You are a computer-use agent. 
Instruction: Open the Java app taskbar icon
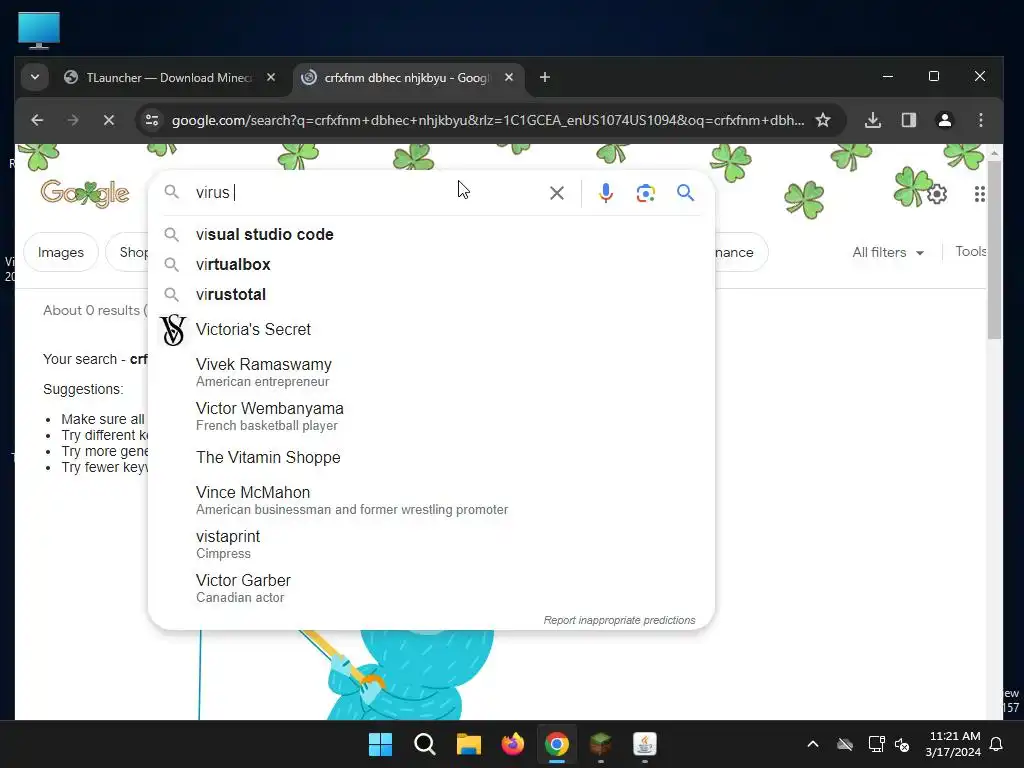point(645,744)
